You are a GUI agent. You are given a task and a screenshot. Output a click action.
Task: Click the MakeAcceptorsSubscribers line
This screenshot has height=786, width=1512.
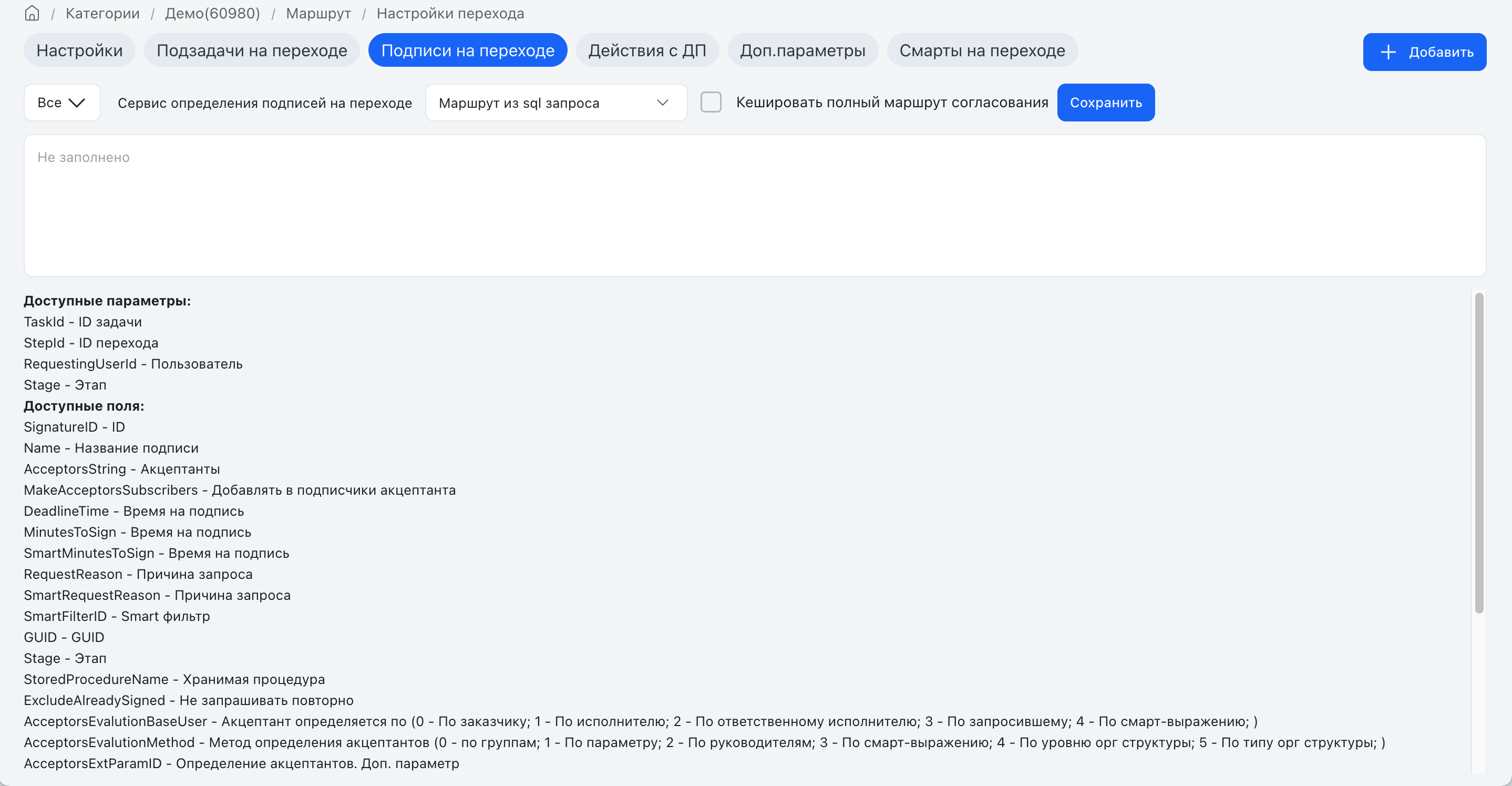pyautogui.click(x=240, y=490)
